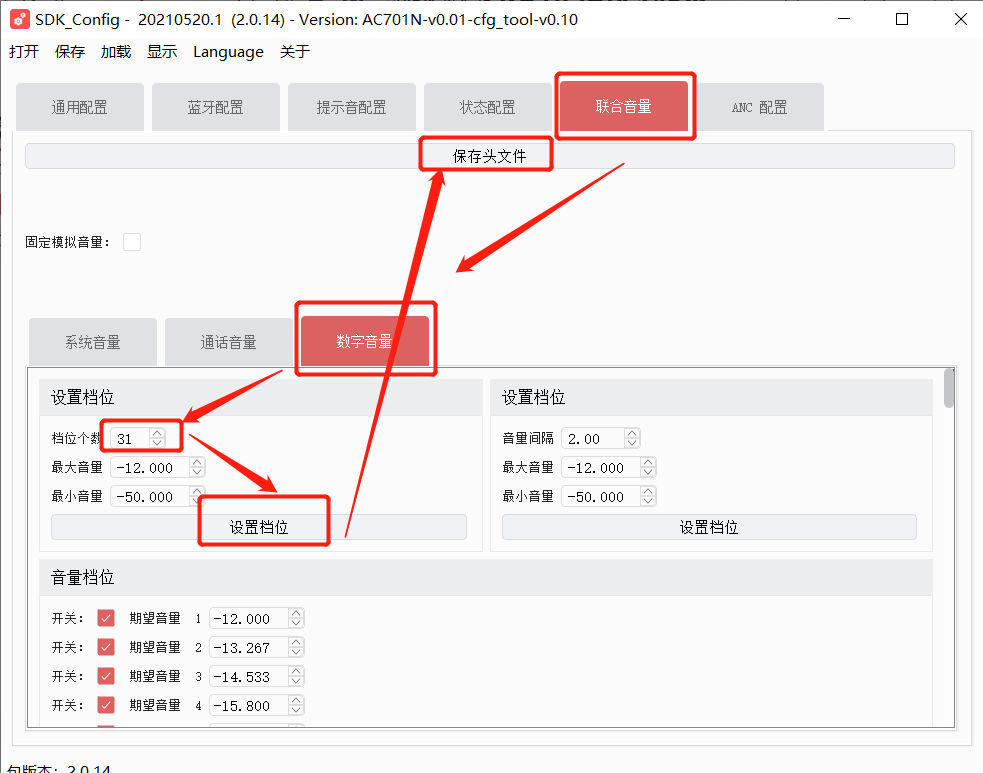The width and height of the screenshot is (983, 773).
Task: Open the 通话音量 sub-tab
Action: click(229, 342)
